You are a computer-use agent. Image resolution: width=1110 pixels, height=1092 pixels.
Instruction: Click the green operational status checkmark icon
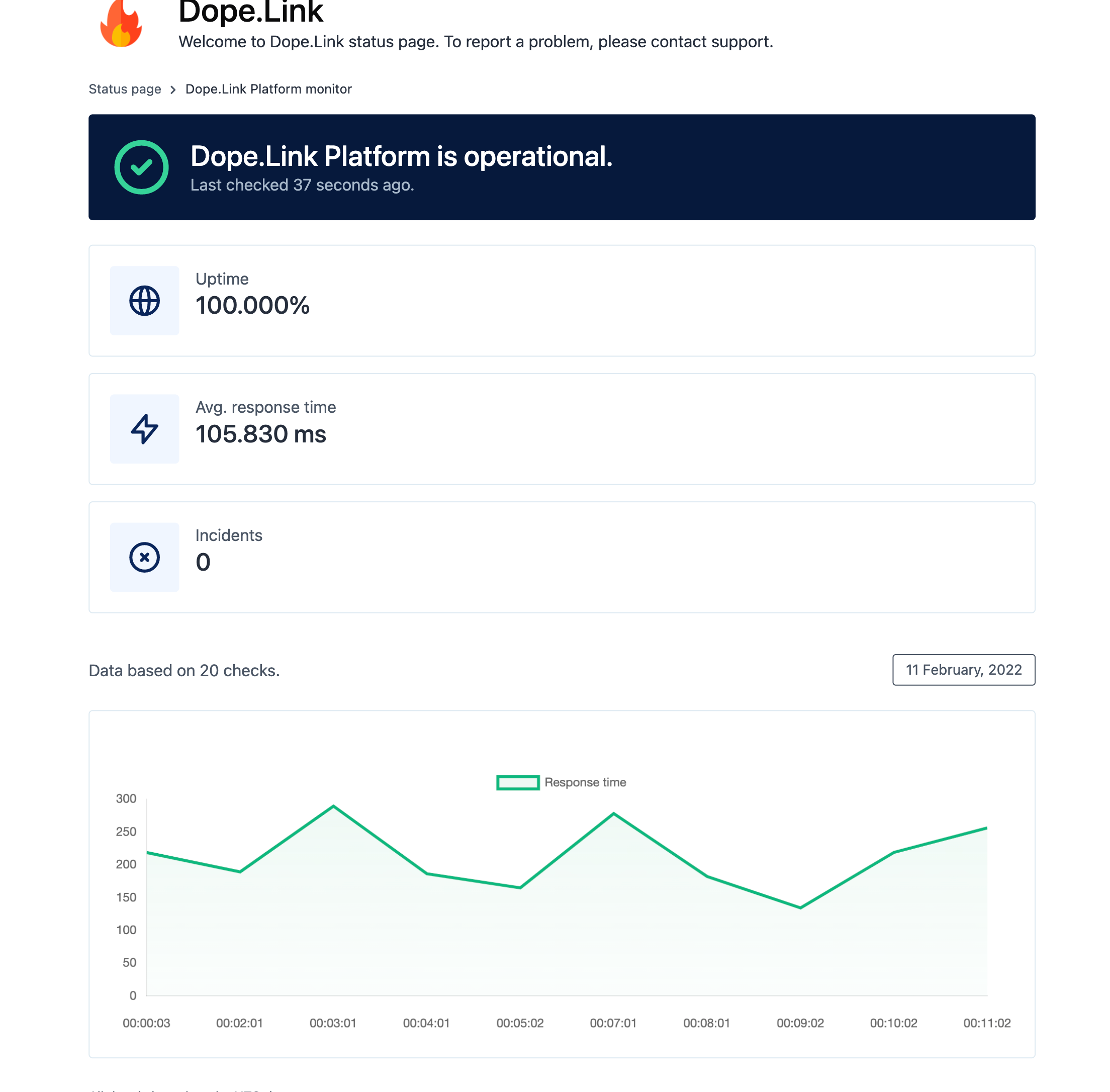[142, 167]
